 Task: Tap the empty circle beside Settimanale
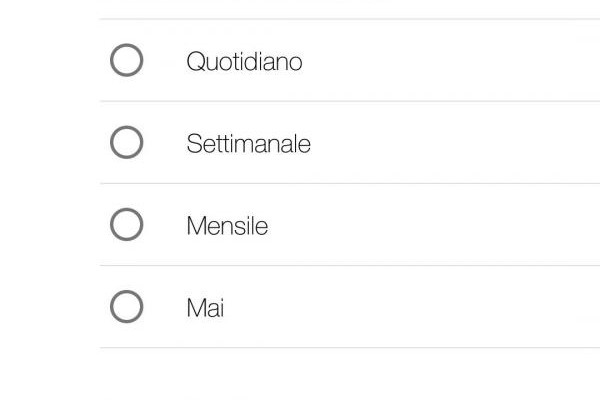click(126, 143)
